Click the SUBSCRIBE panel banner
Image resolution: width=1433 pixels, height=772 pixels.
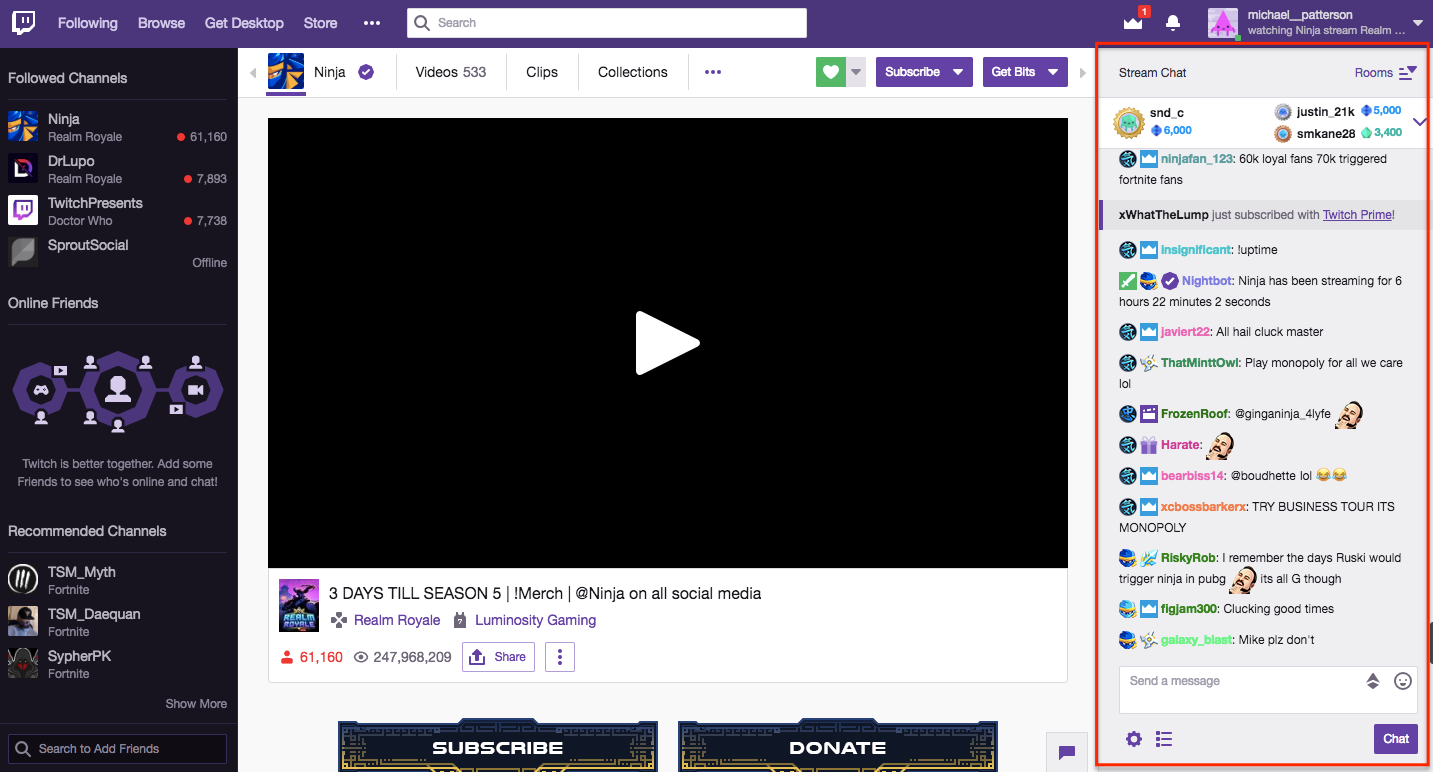[x=498, y=746]
